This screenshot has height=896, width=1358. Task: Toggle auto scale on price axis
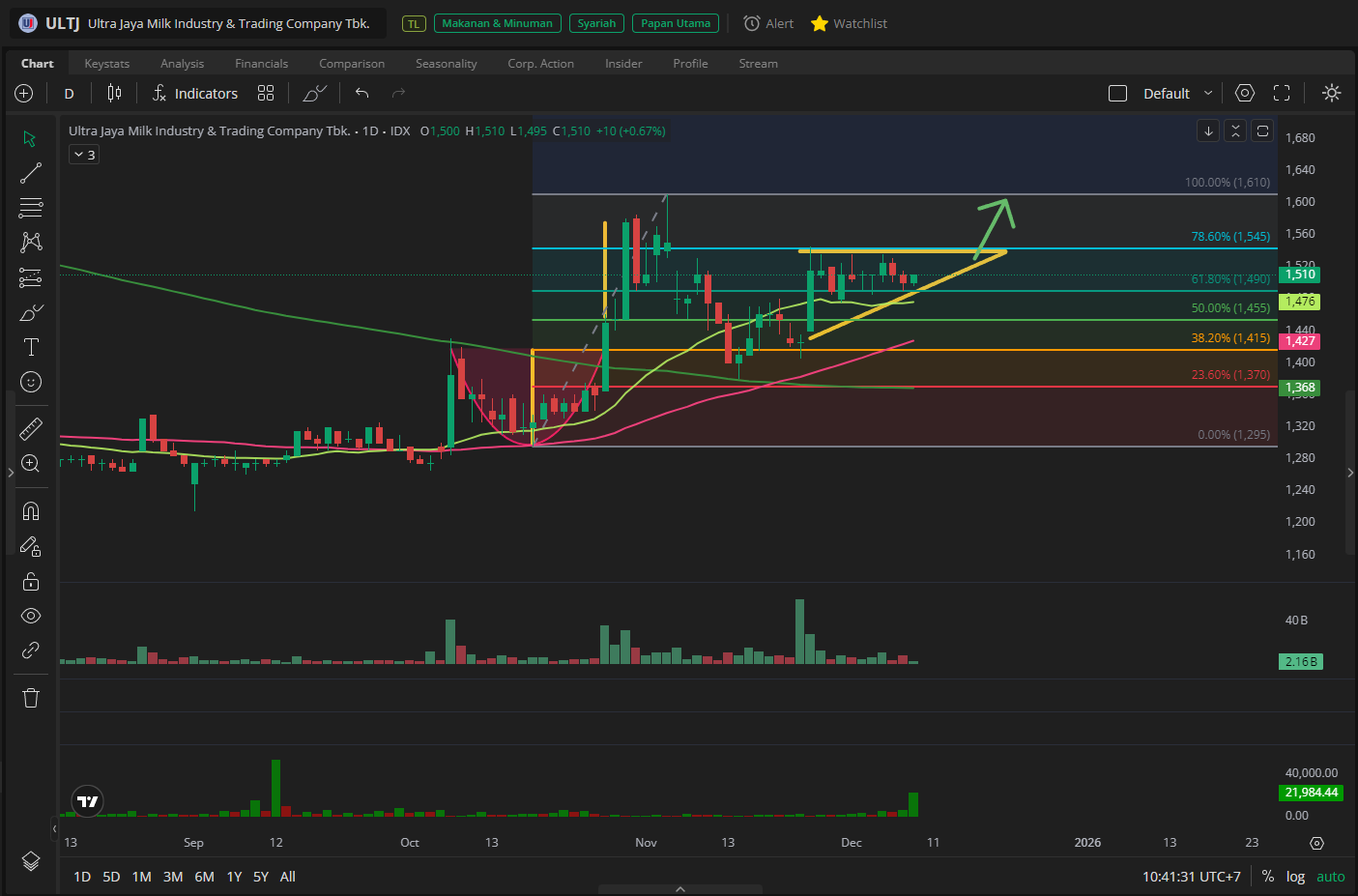tap(1330, 877)
